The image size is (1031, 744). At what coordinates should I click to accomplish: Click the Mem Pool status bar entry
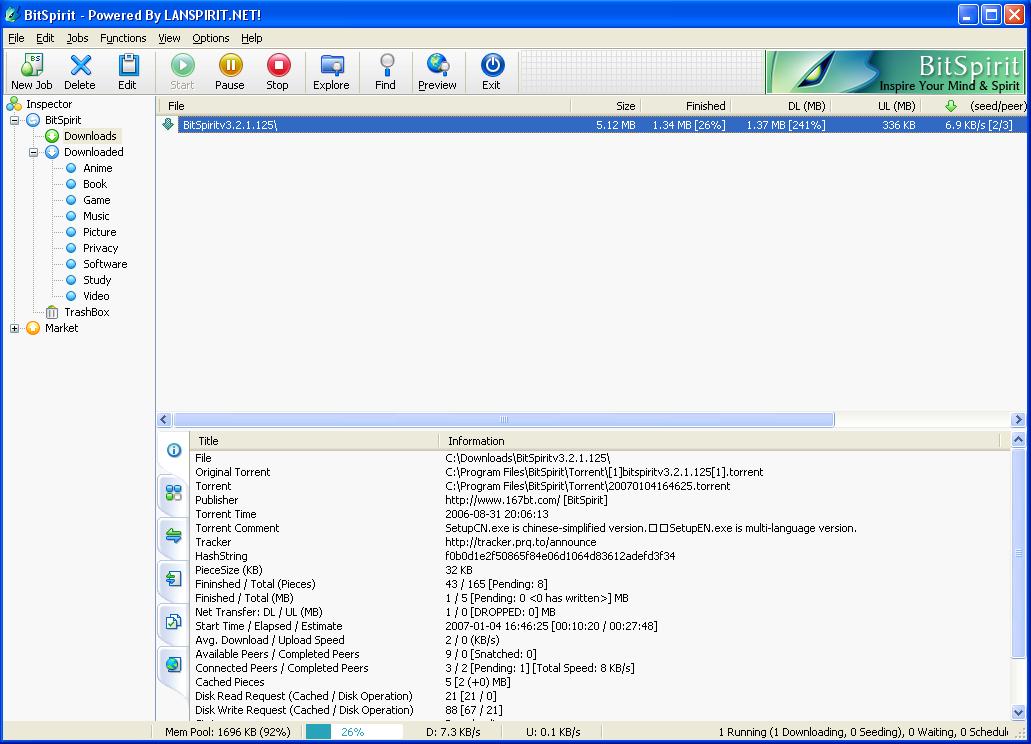tap(228, 732)
